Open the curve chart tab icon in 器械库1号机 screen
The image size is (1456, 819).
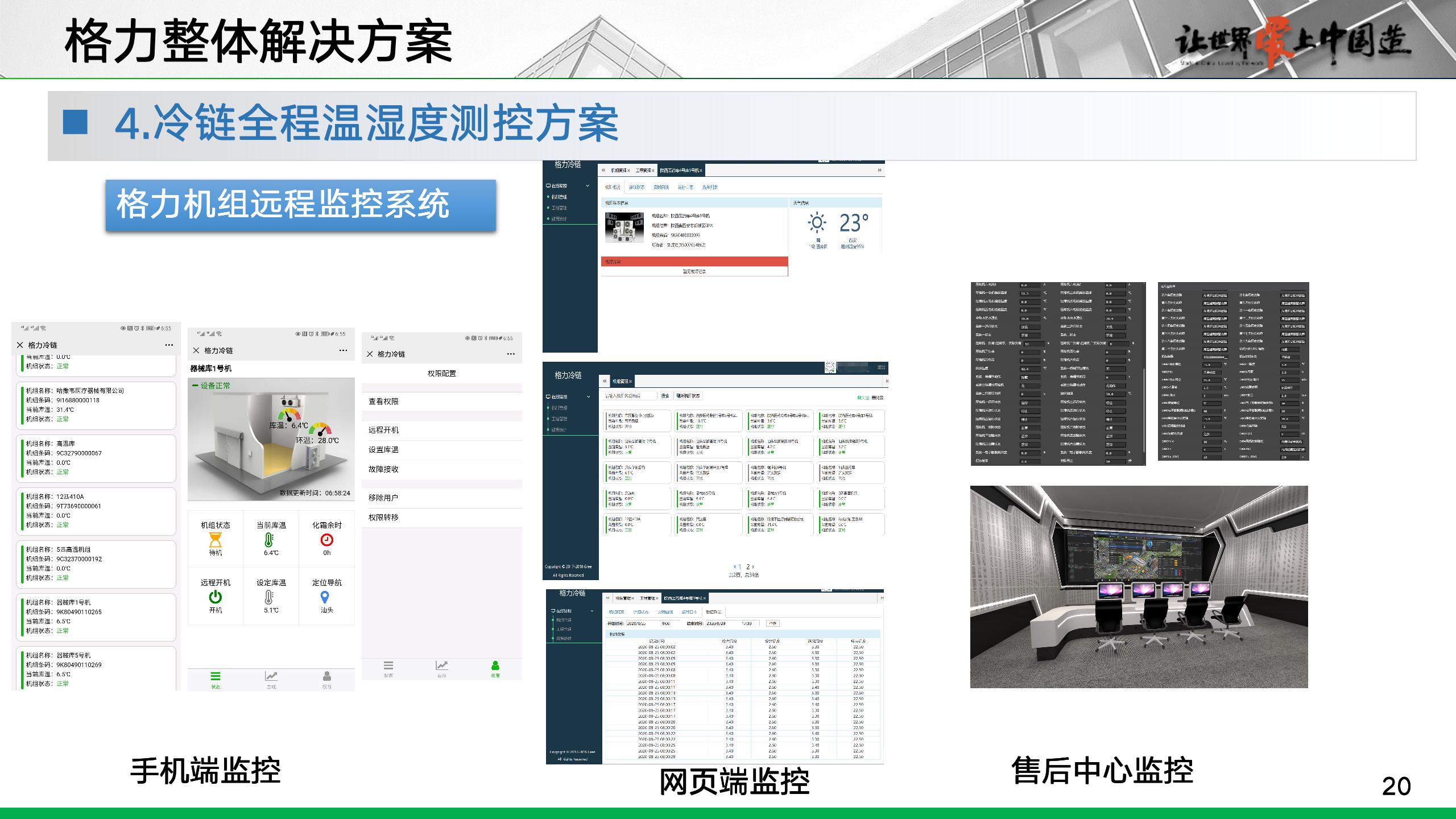[271, 677]
